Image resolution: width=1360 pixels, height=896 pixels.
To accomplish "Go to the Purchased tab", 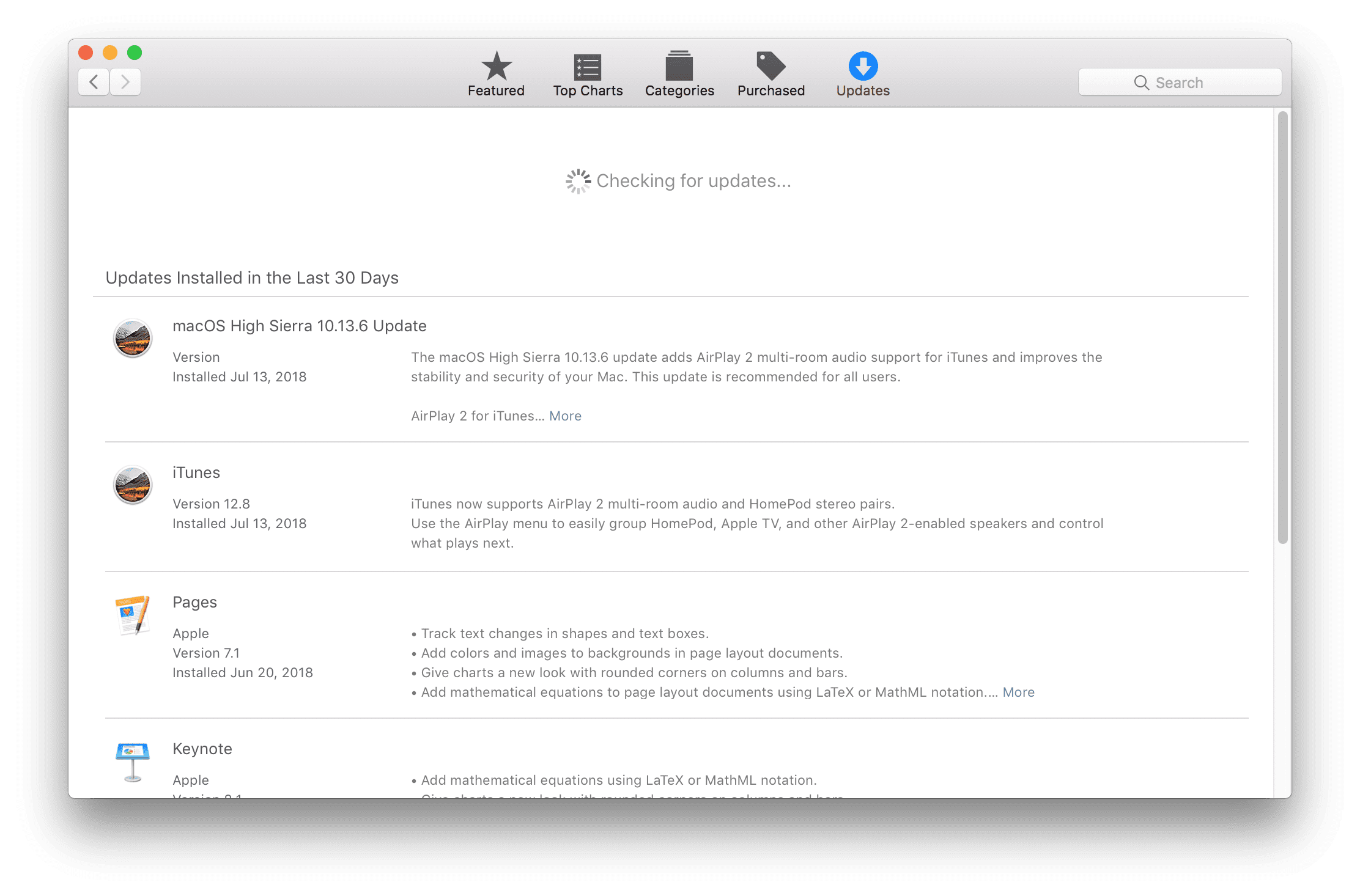I will point(771,74).
